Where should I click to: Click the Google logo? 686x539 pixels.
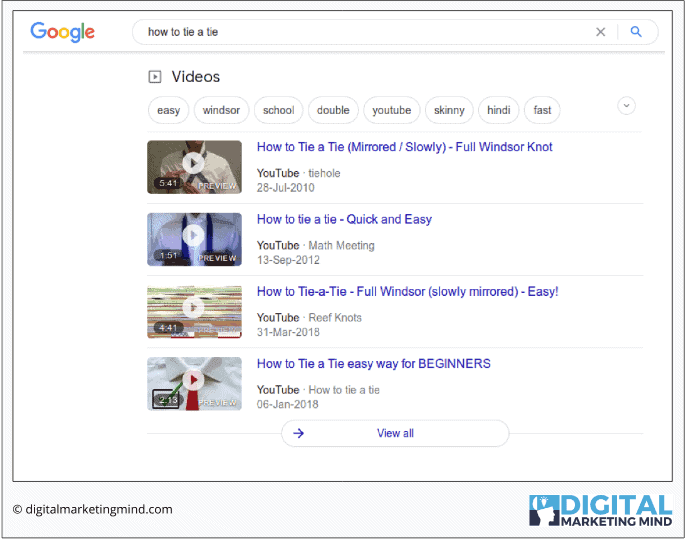62,32
